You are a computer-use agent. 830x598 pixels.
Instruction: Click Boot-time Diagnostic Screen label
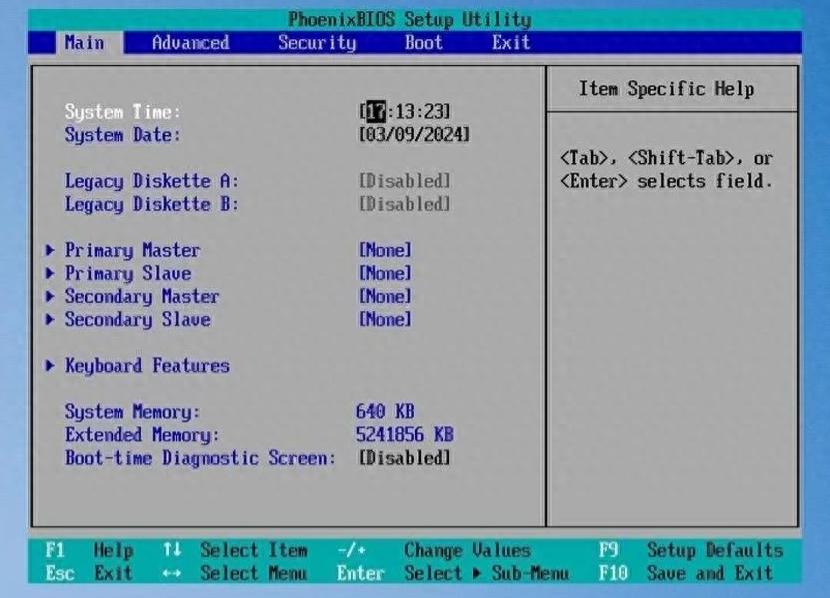coord(200,458)
